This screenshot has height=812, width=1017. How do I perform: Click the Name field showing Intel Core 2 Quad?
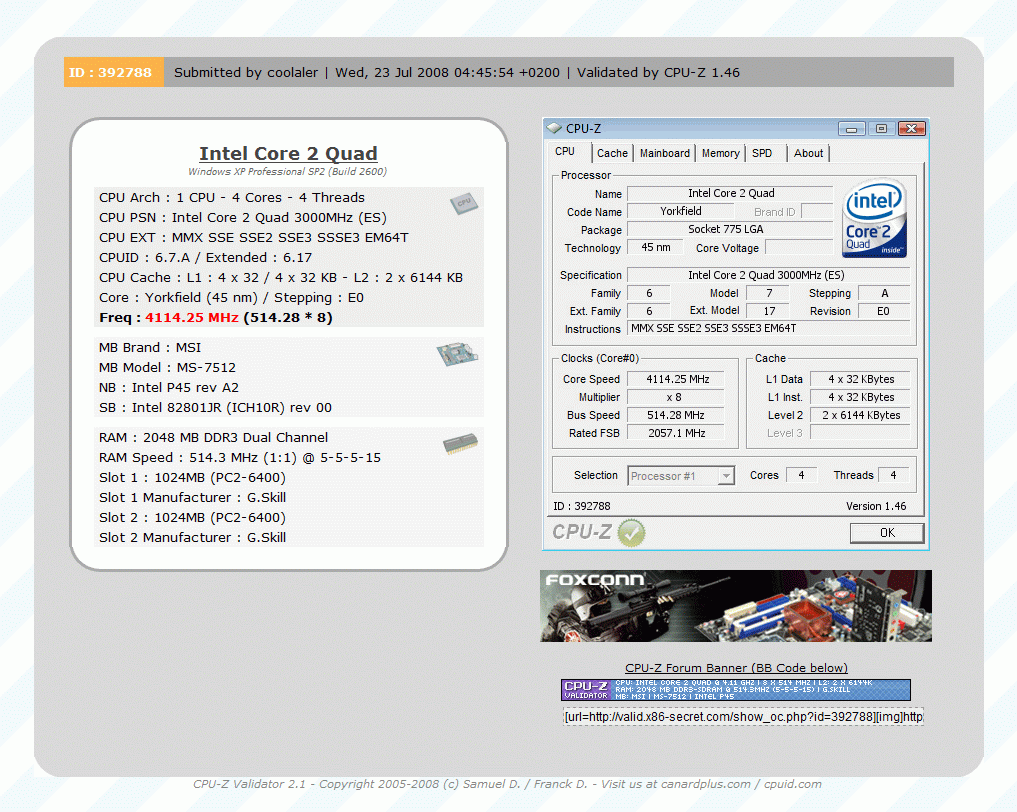730,193
